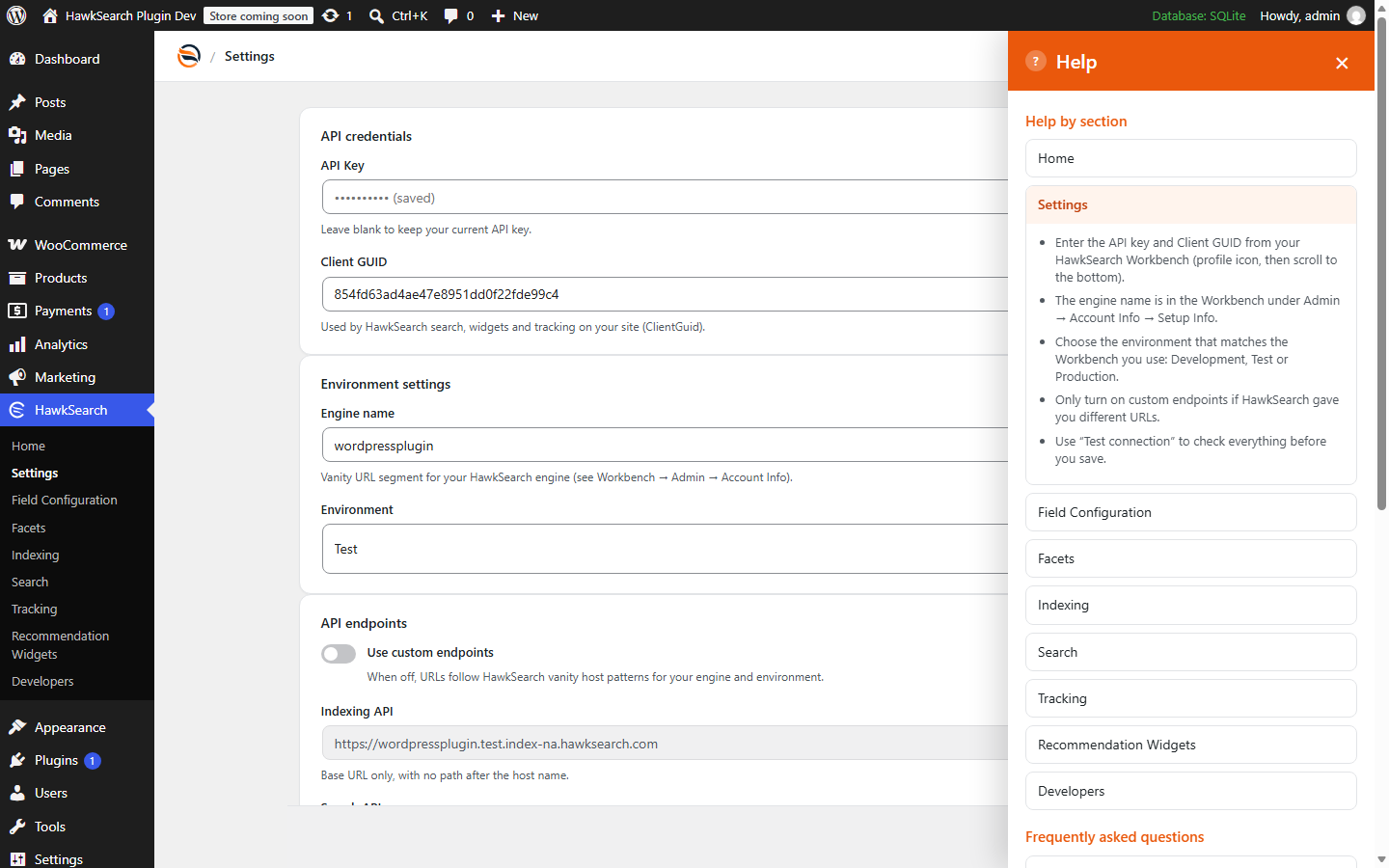Expand the Indexing help section

(x=1190, y=605)
